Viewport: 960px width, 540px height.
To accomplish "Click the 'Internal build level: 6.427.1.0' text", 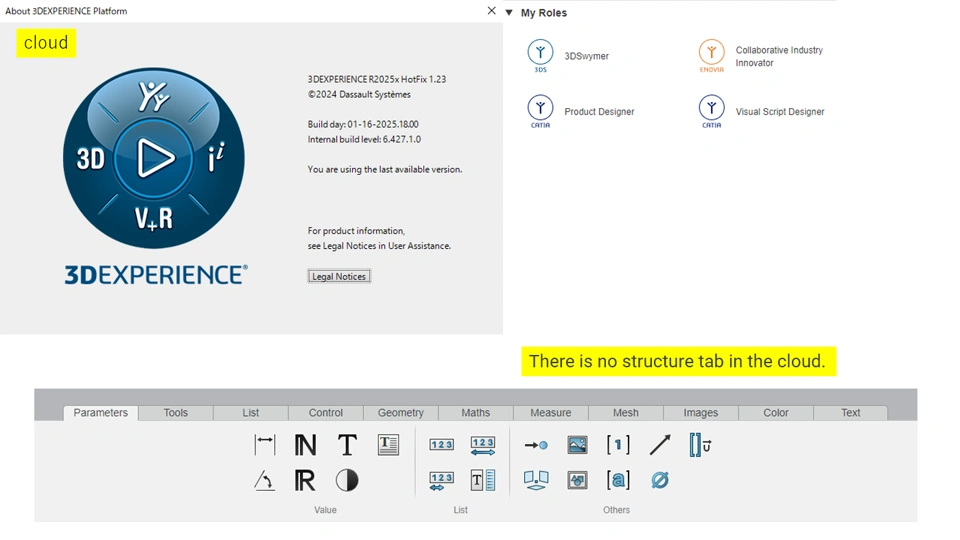I will 364,140.
